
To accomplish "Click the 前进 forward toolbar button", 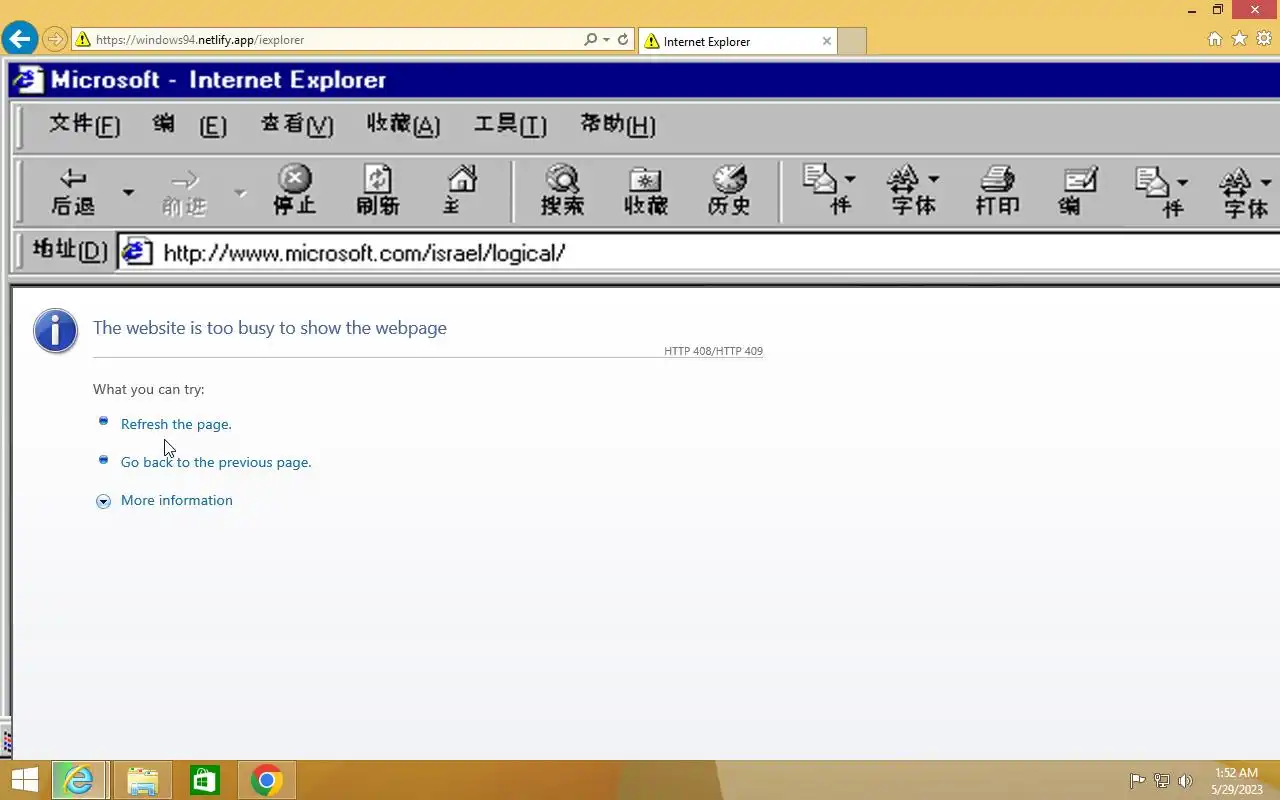I will click(184, 191).
